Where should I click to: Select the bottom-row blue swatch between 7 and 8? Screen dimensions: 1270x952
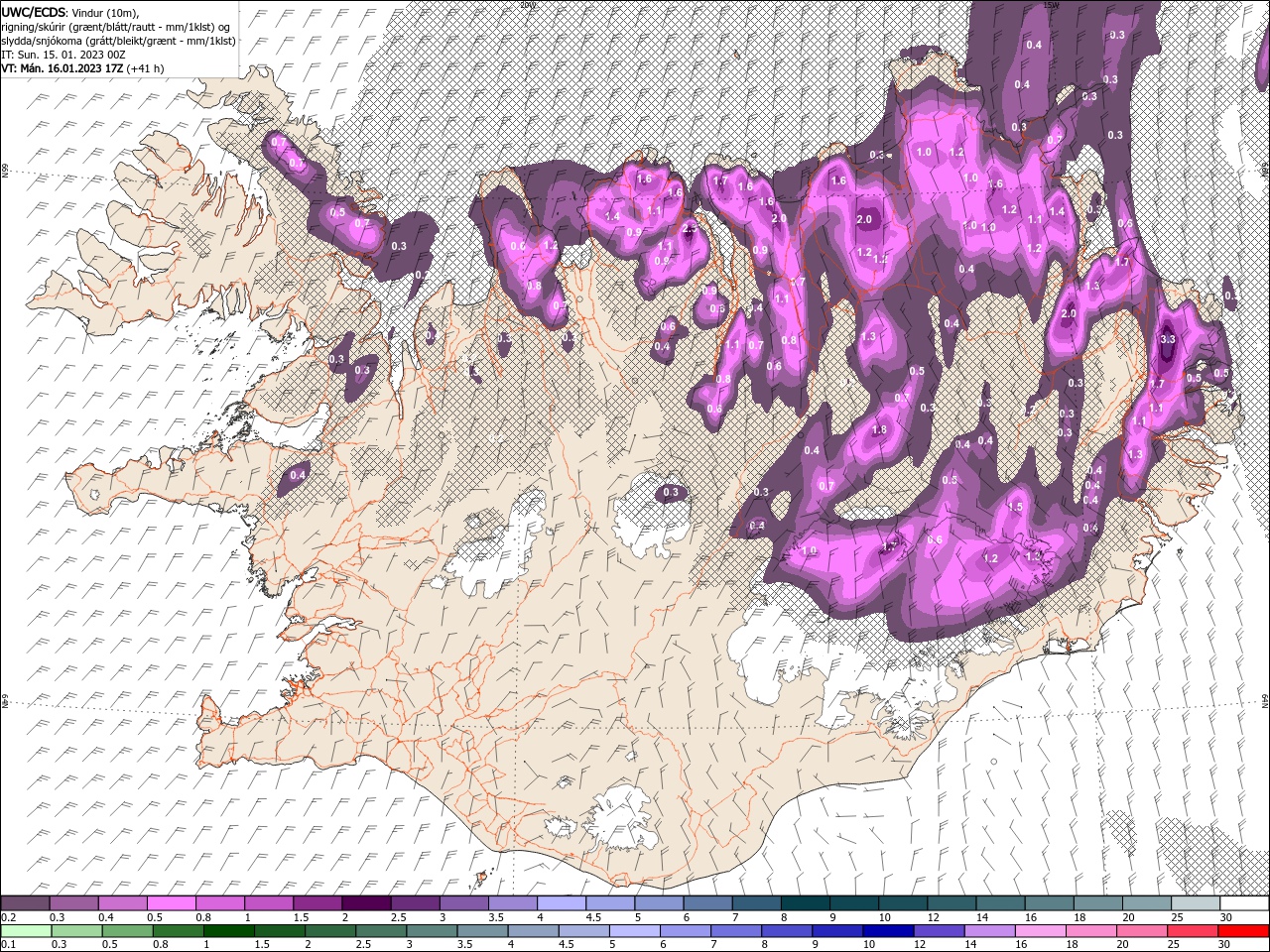pyautogui.click(x=736, y=931)
